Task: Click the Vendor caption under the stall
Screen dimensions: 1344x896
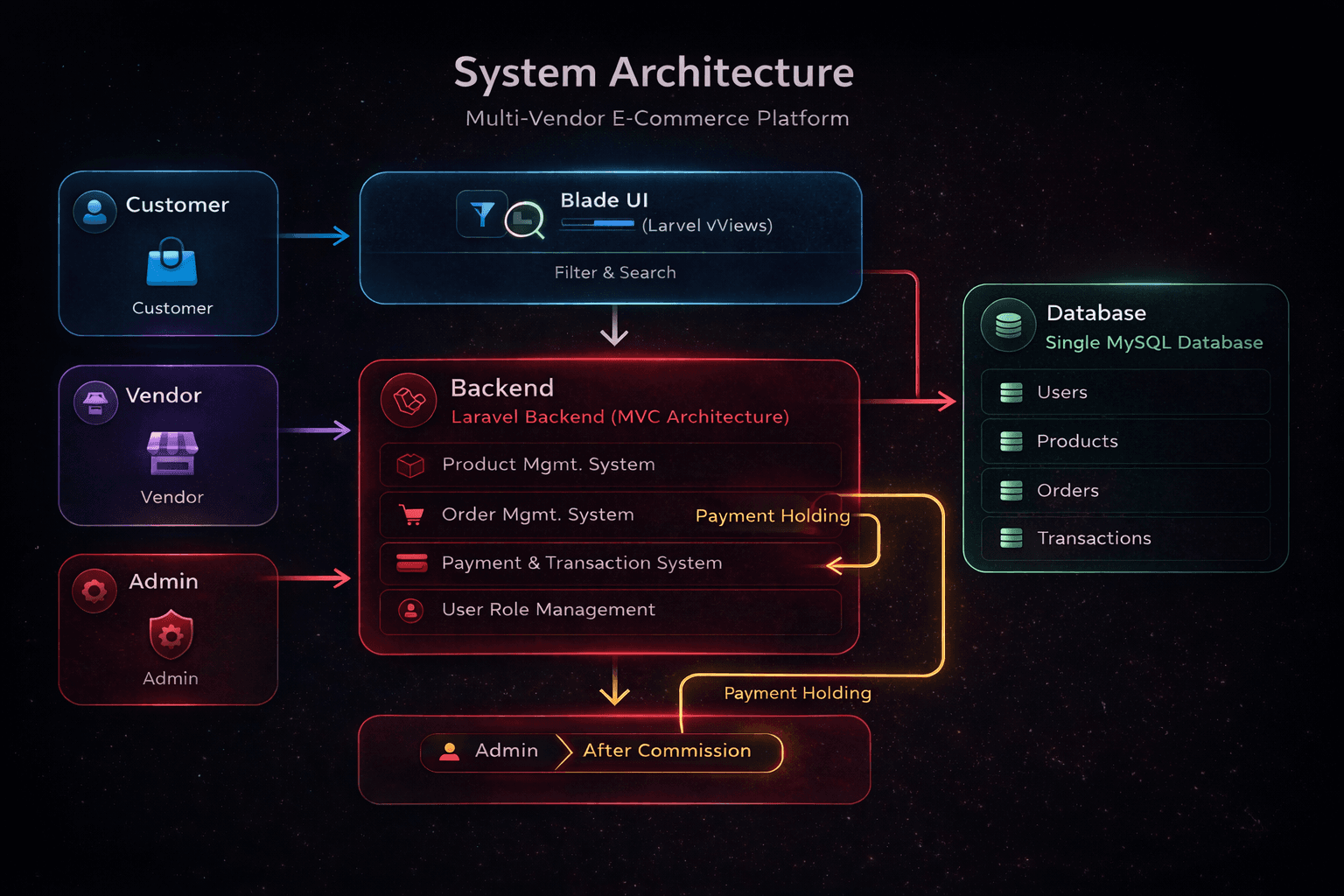Action: [172, 497]
